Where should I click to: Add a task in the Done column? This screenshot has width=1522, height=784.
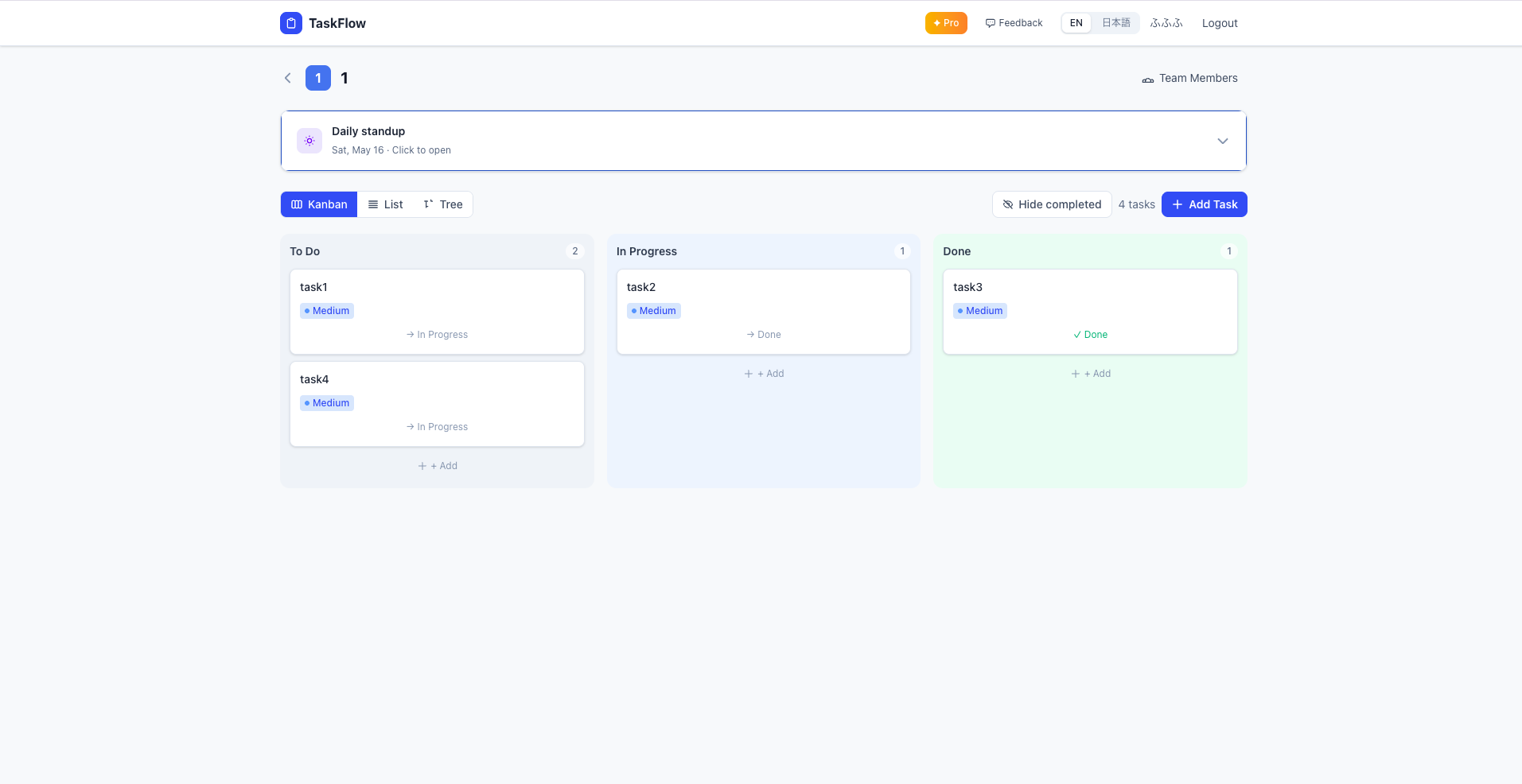(x=1091, y=374)
